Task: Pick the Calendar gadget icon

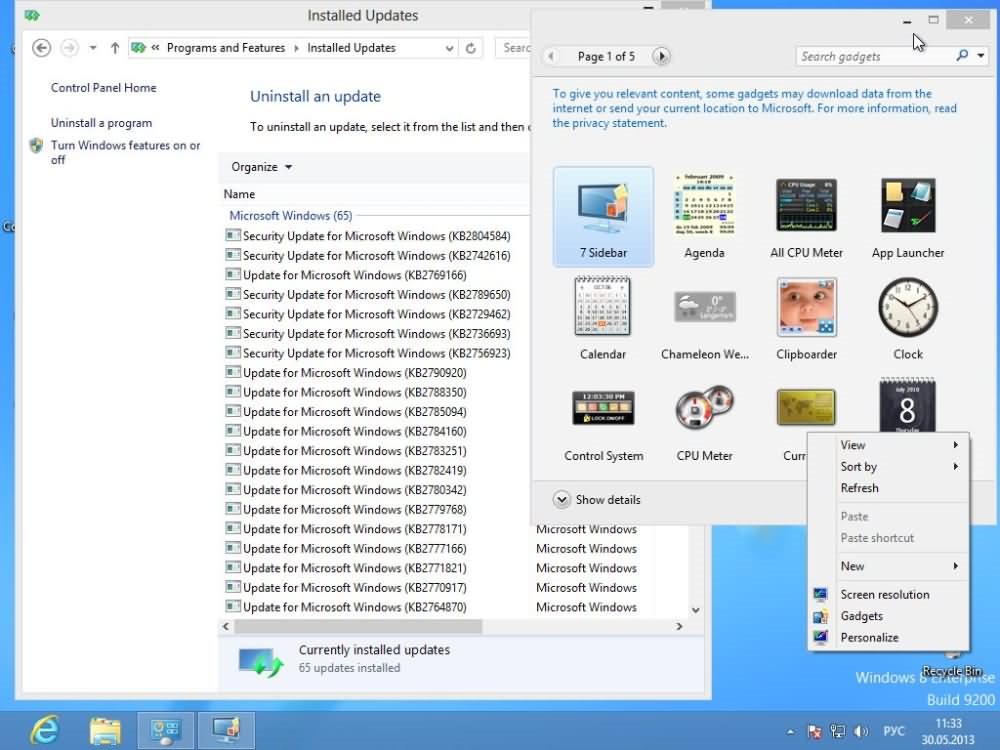Action: coord(603,307)
